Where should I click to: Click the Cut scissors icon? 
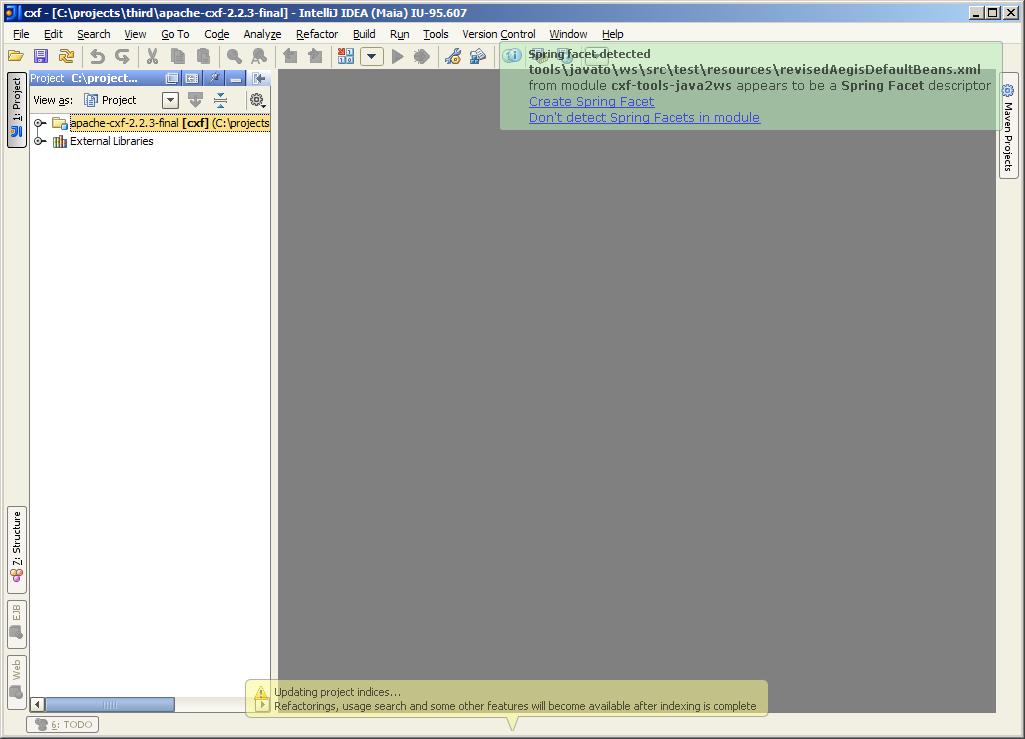152,56
